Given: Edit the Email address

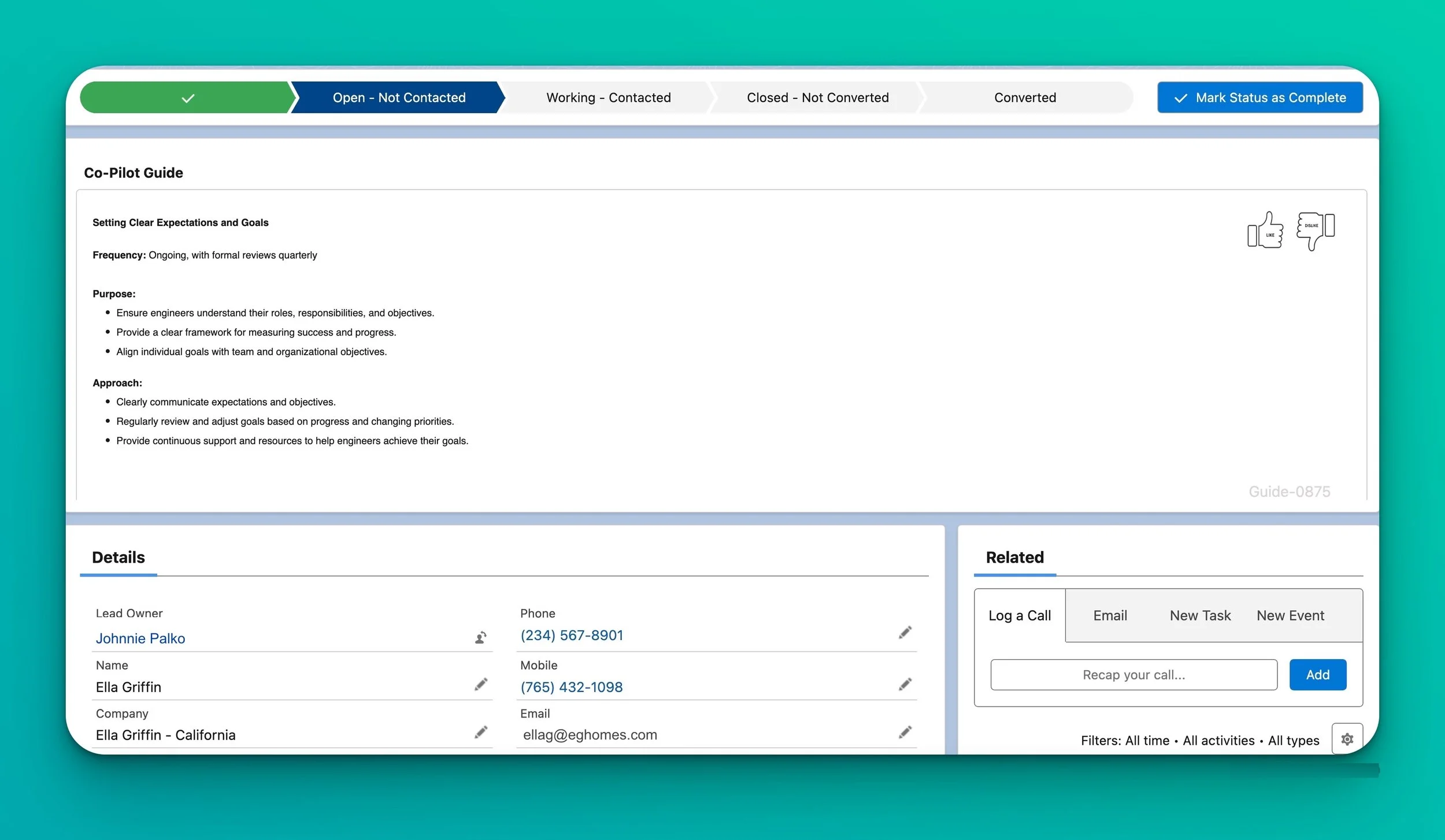Looking at the screenshot, I should tap(905, 732).
